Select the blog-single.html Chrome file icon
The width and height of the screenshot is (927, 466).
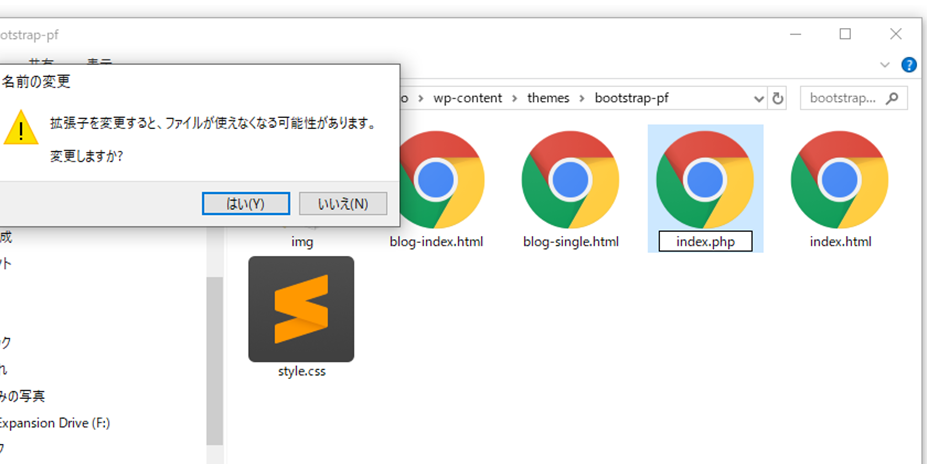point(571,180)
